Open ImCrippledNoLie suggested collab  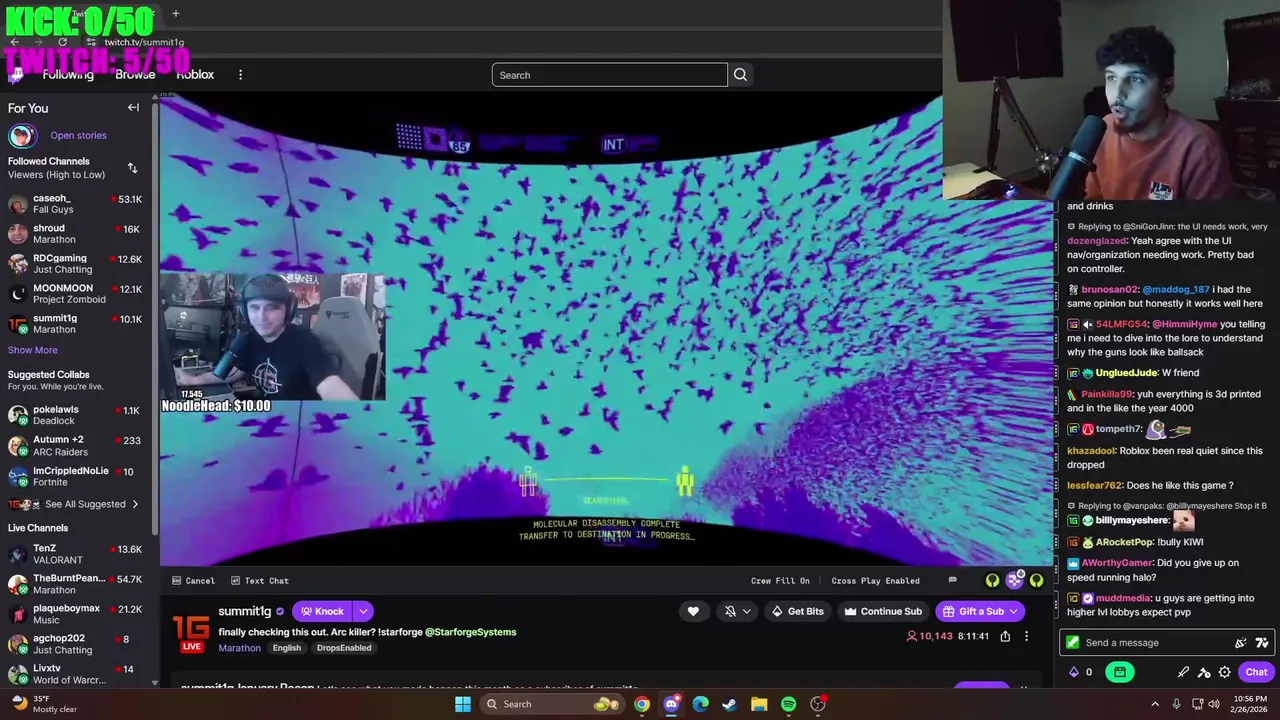tap(75, 476)
